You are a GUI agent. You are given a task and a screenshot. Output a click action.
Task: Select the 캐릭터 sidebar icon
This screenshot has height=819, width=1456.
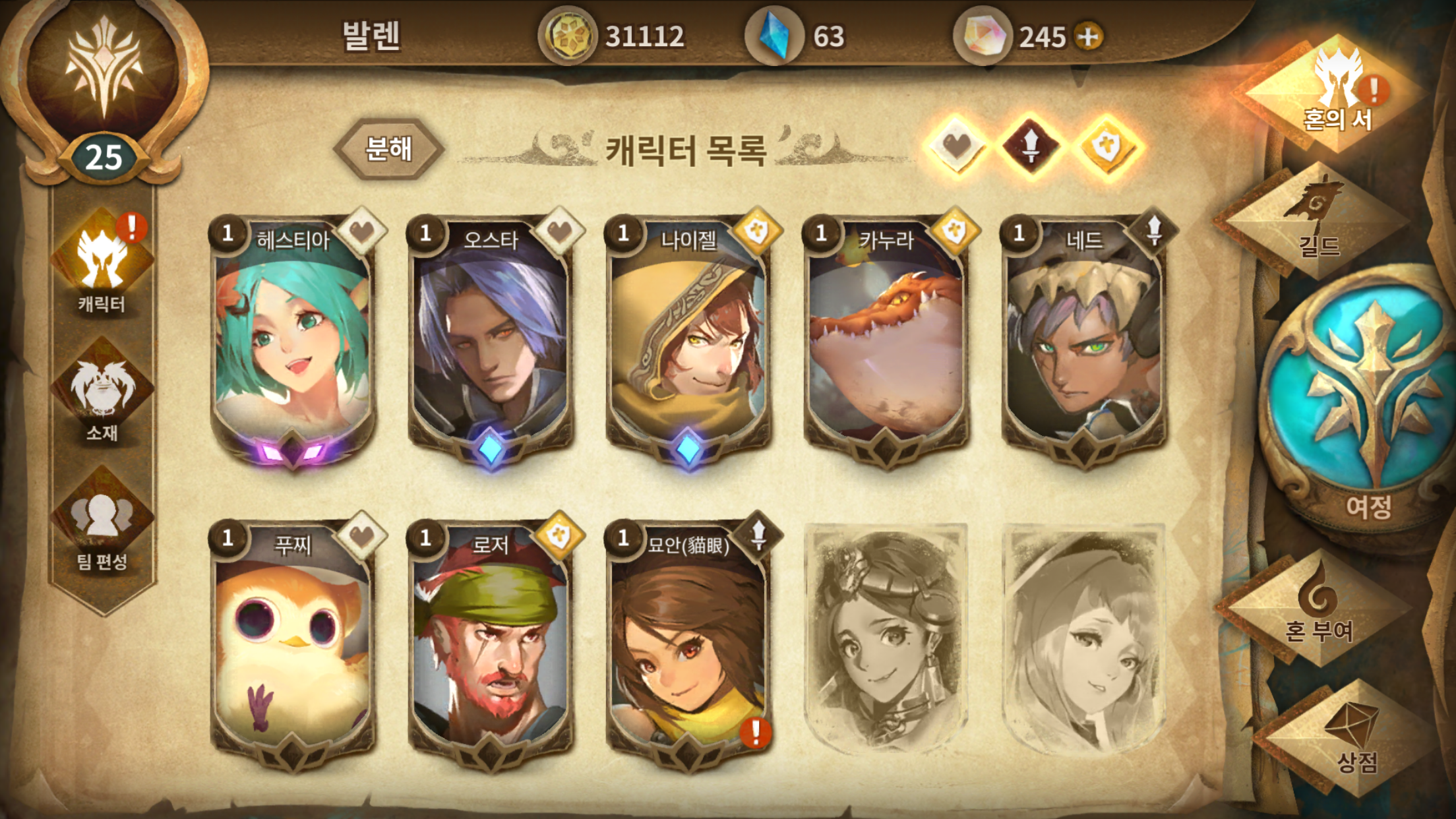pyautogui.click(x=102, y=264)
